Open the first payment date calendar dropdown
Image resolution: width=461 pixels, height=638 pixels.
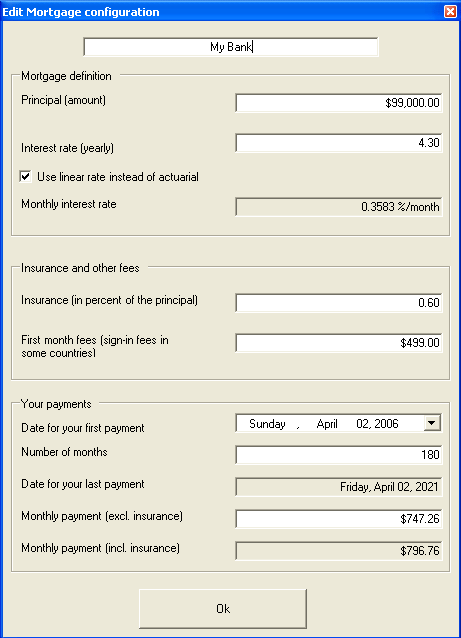click(432, 423)
